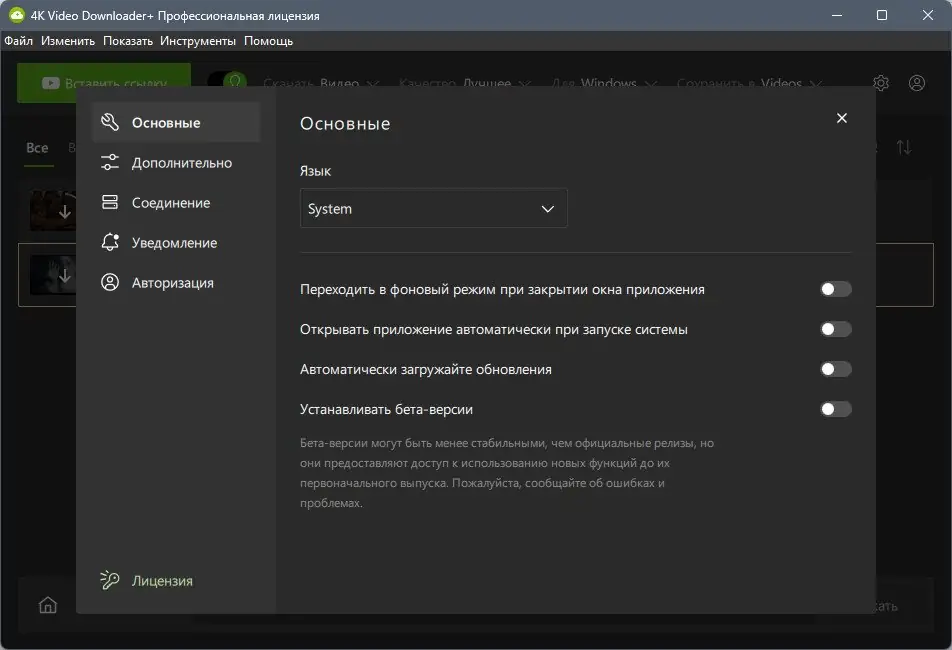Click the Вставить ссылку button

pos(103,83)
